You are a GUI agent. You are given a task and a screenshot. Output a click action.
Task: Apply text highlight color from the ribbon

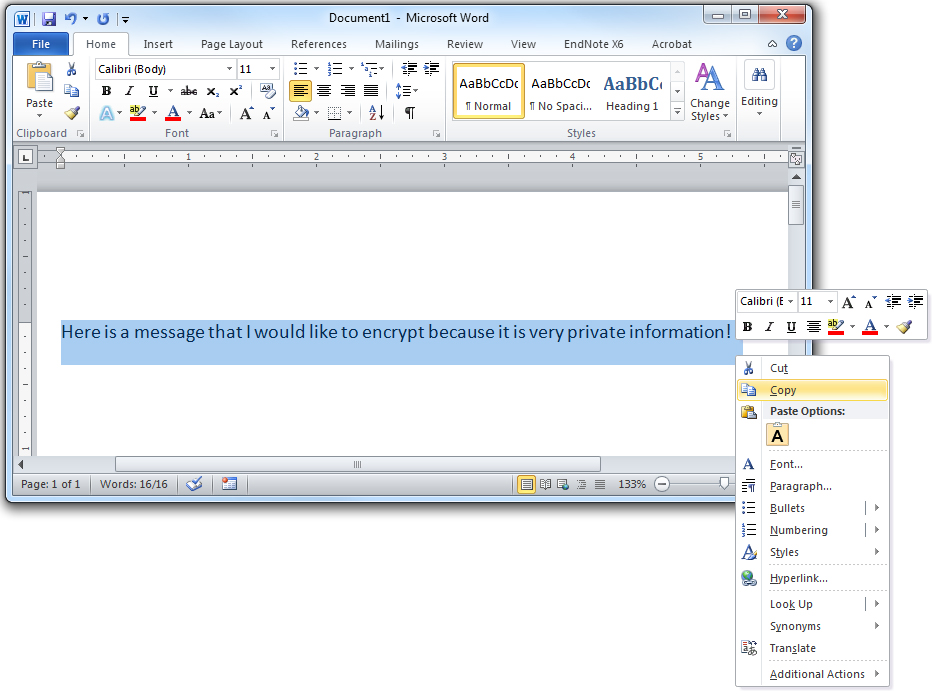[x=138, y=112]
